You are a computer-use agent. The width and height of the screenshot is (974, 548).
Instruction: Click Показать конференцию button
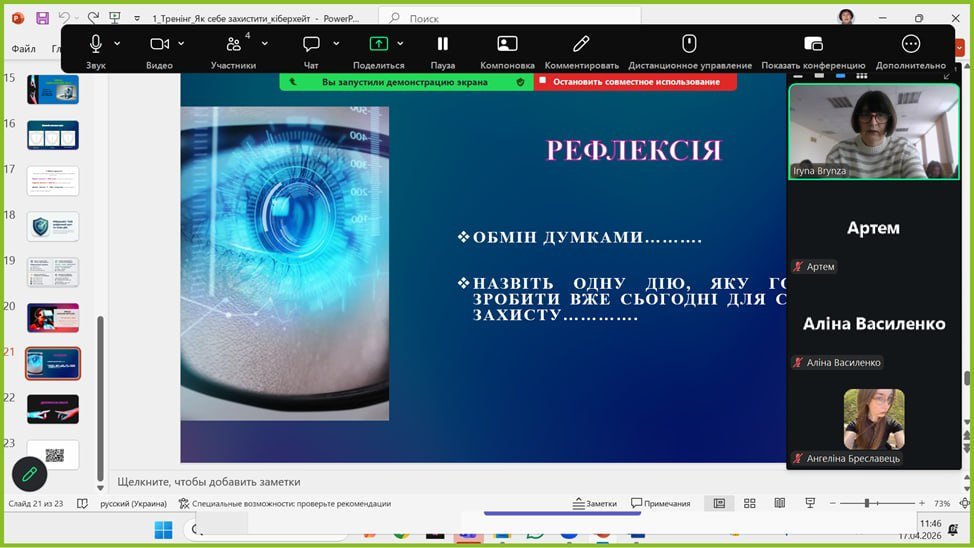click(x=813, y=45)
